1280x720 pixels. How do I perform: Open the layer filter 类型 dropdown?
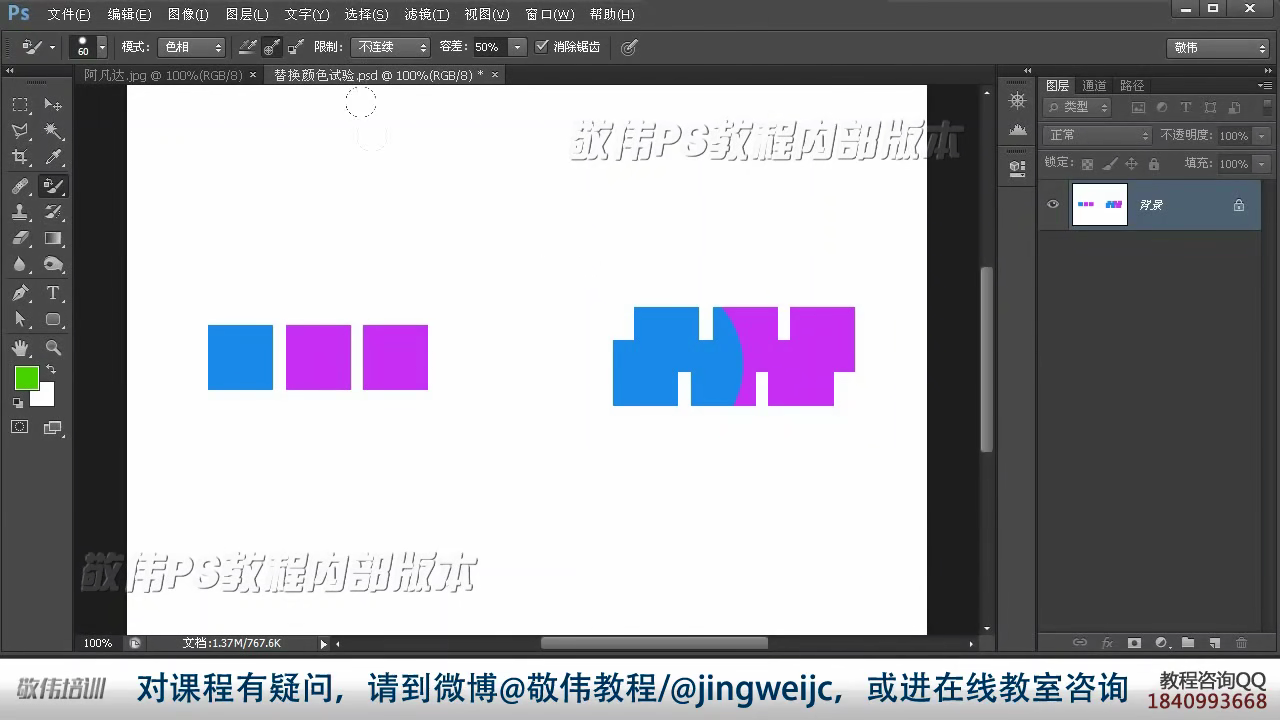(x=1077, y=107)
